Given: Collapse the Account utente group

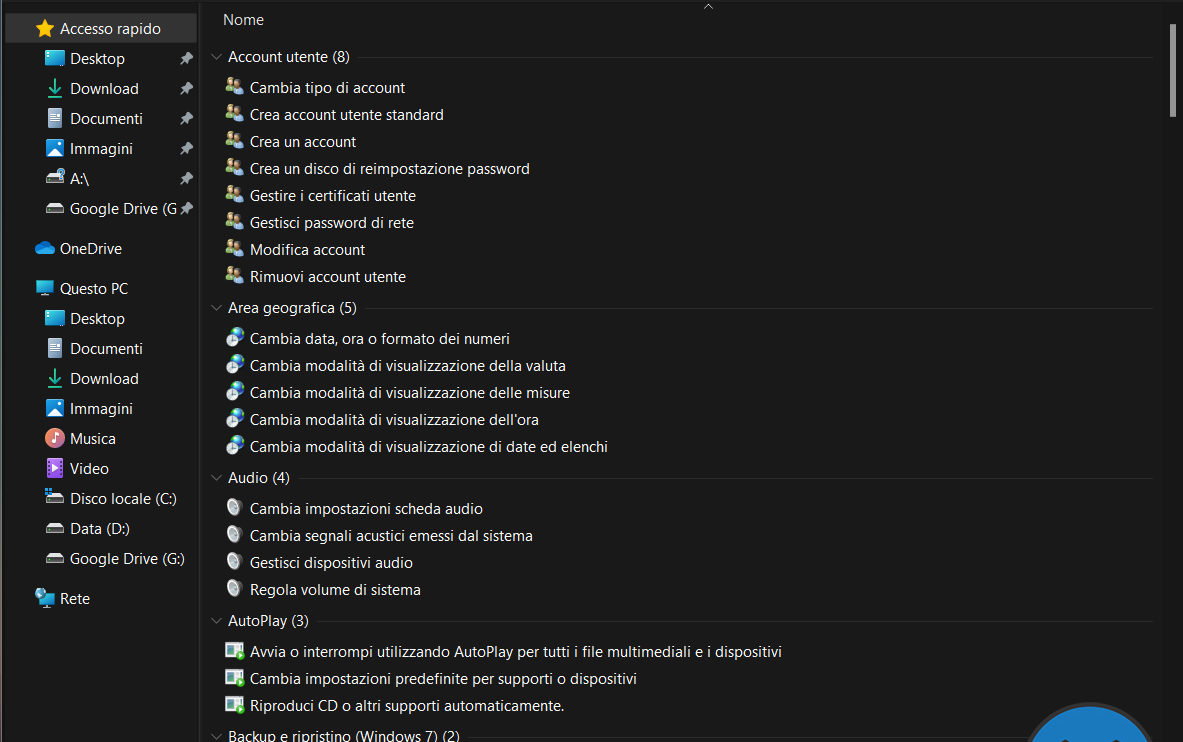Looking at the screenshot, I should [x=217, y=57].
